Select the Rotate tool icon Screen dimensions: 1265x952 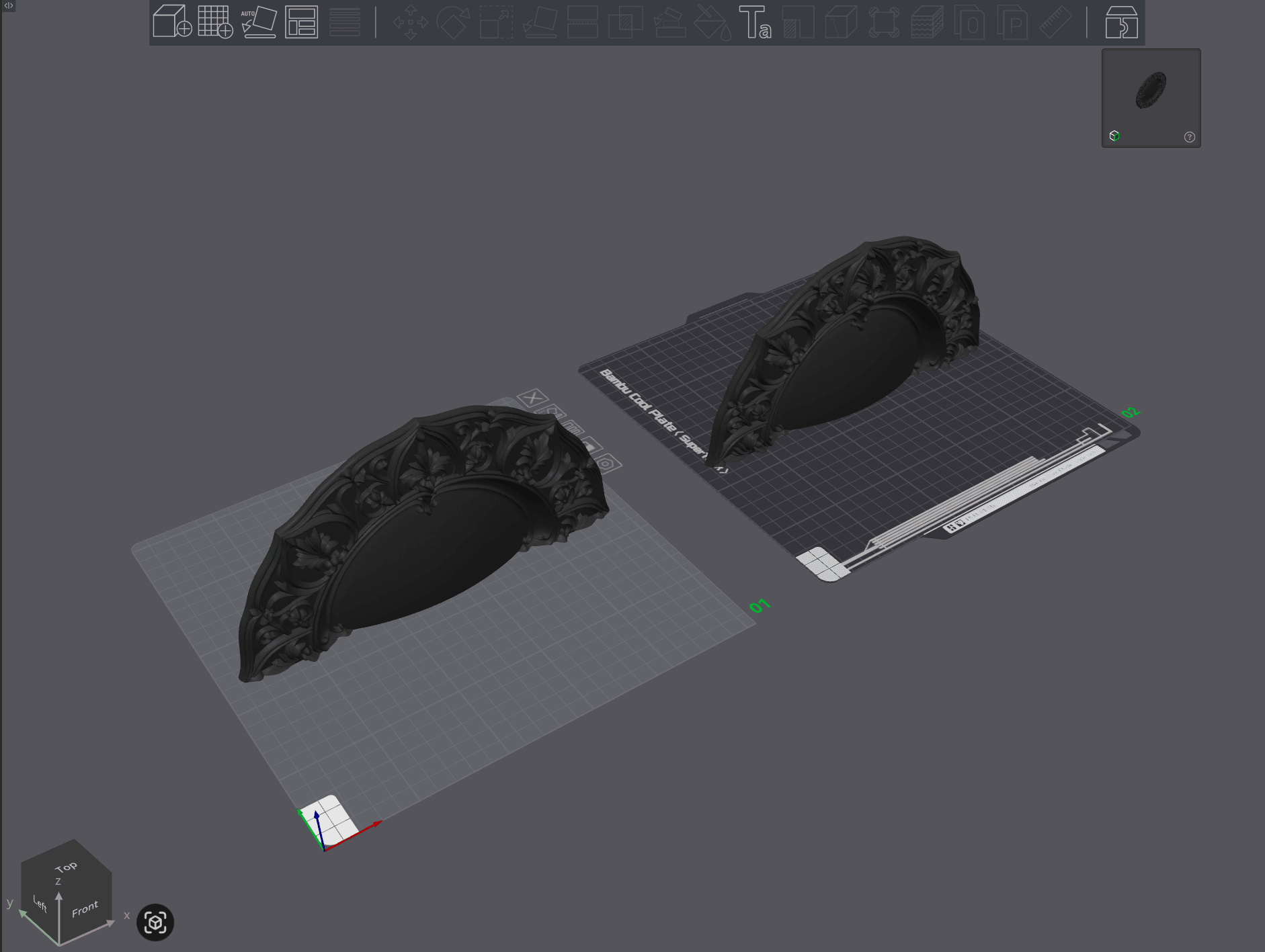pyautogui.click(x=453, y=21)
